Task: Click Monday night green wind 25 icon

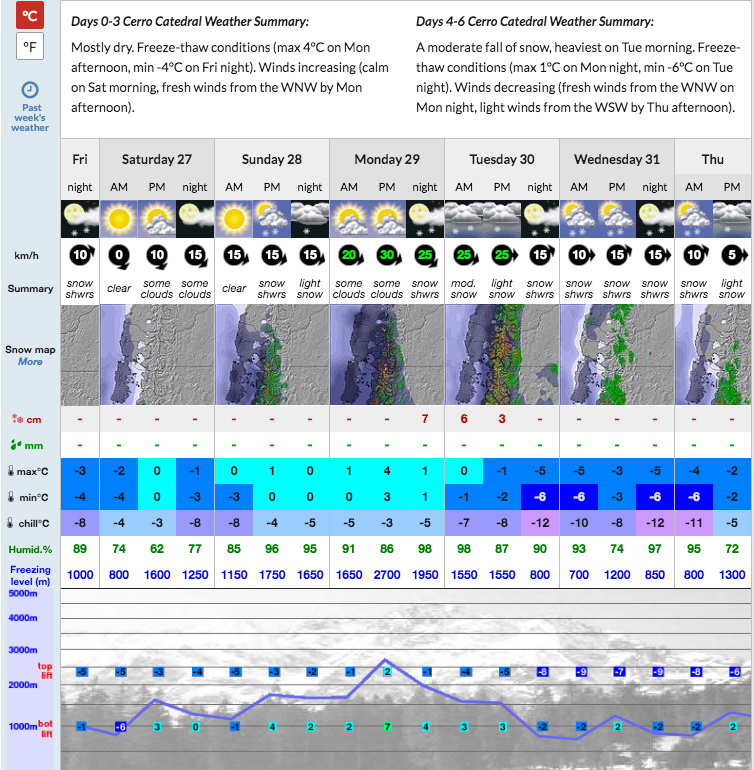Action: pos(426,256)
